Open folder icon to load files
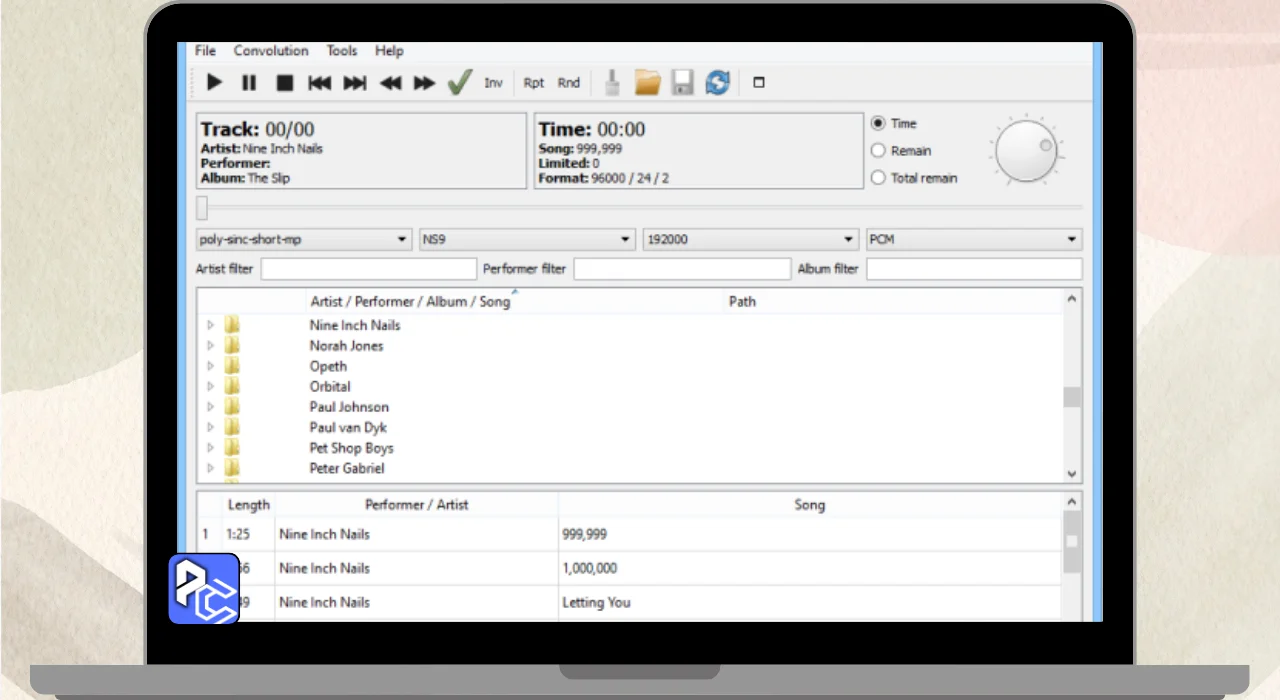Viewport: 1280px width, 700px height. point(647,83)
